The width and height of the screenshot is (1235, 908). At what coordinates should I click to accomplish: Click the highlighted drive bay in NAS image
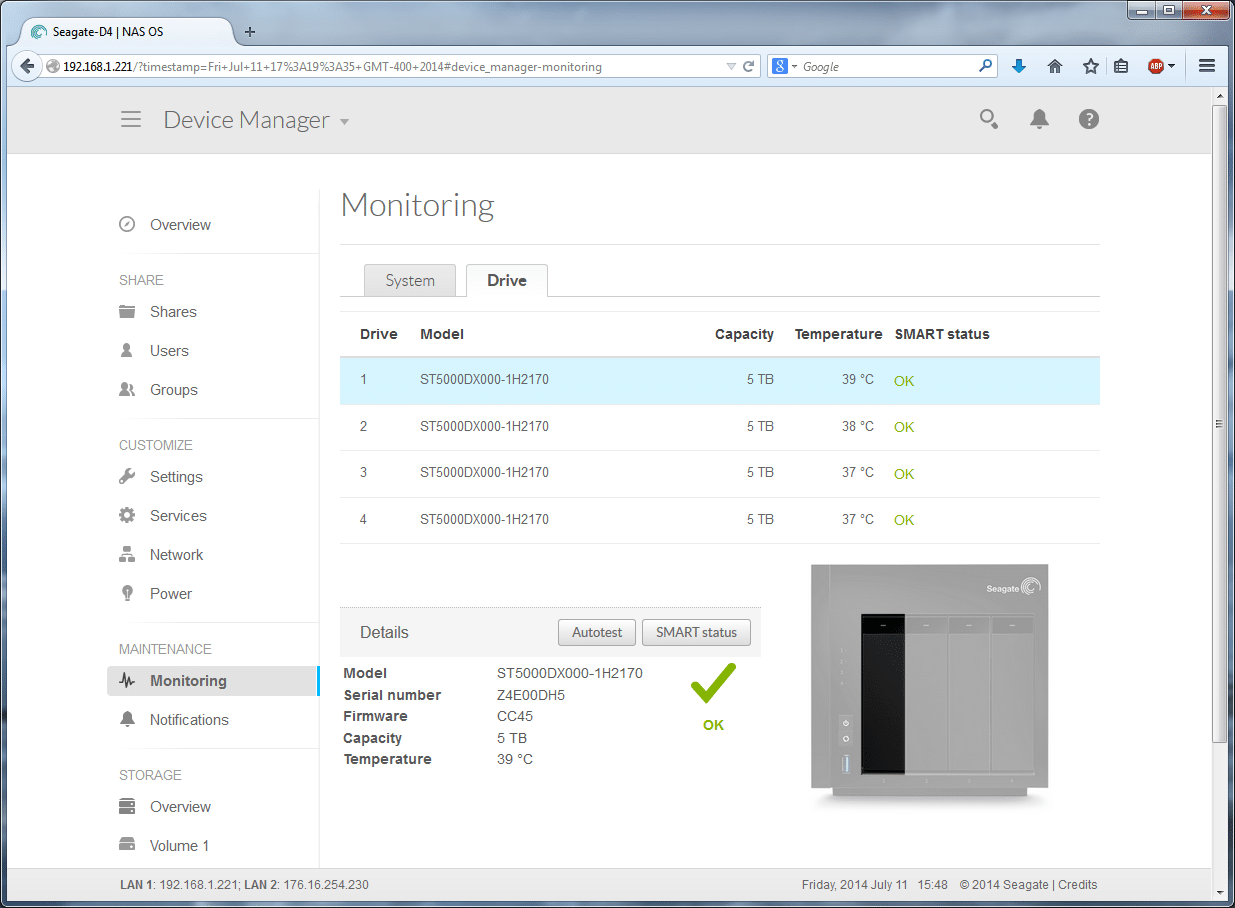pos(882,694)
